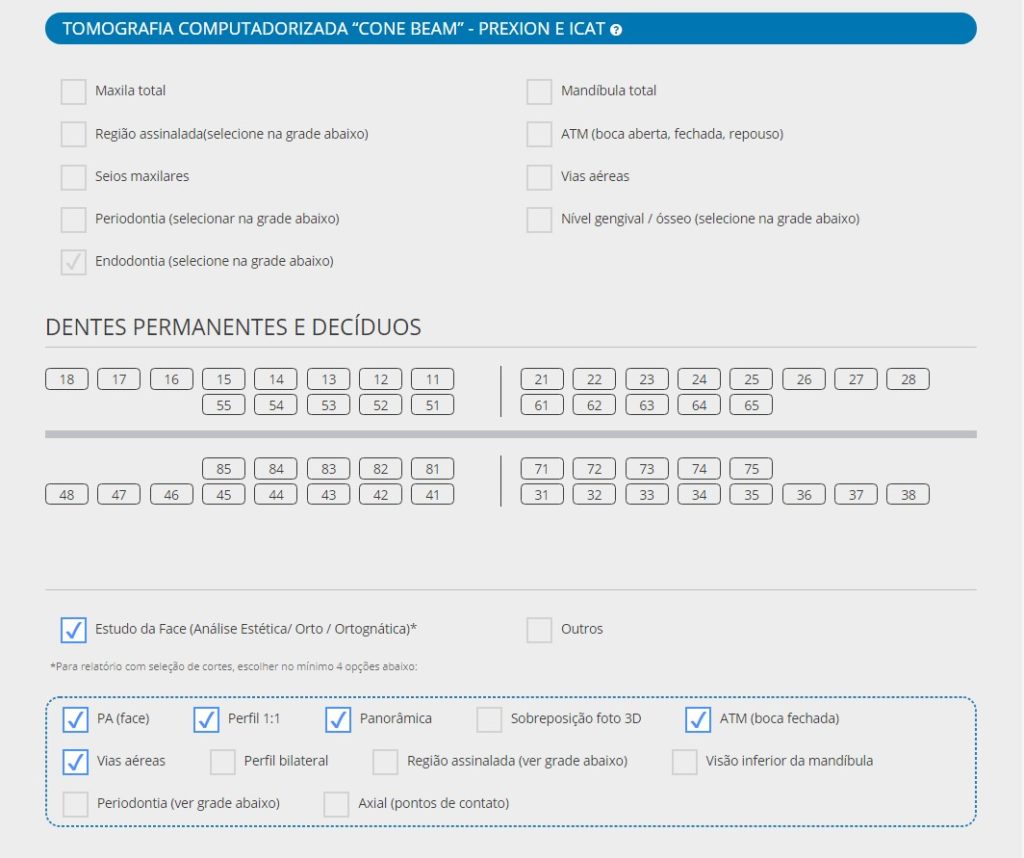The width and height of the screenshot is (1024, 858).
Task: Choose tooth 33 in the grid
Action: point(647,495)
